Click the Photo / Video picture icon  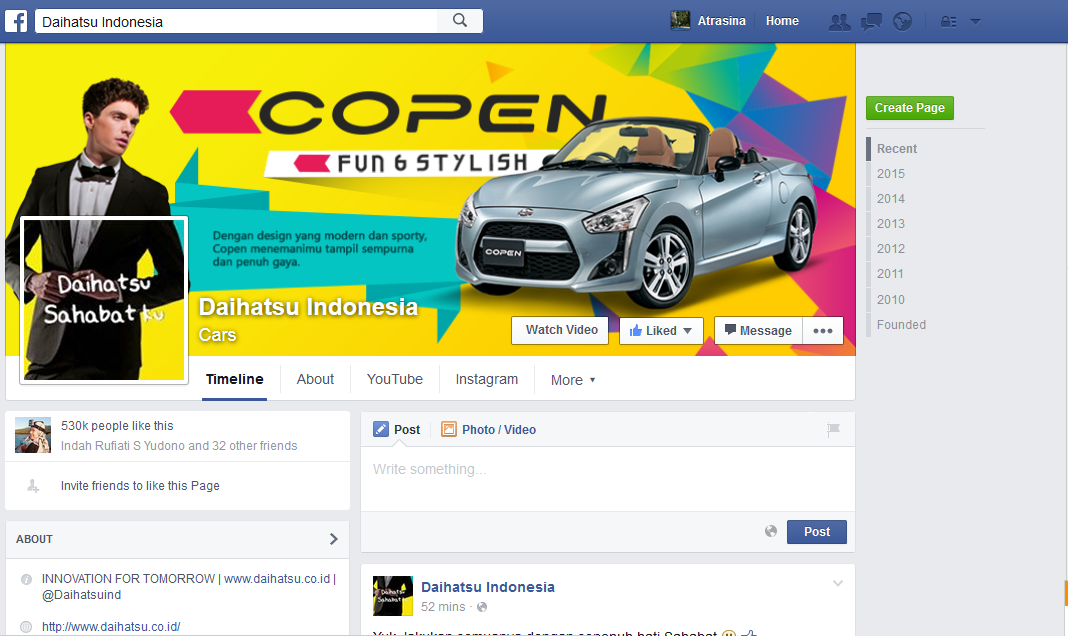tap(449, 429)
